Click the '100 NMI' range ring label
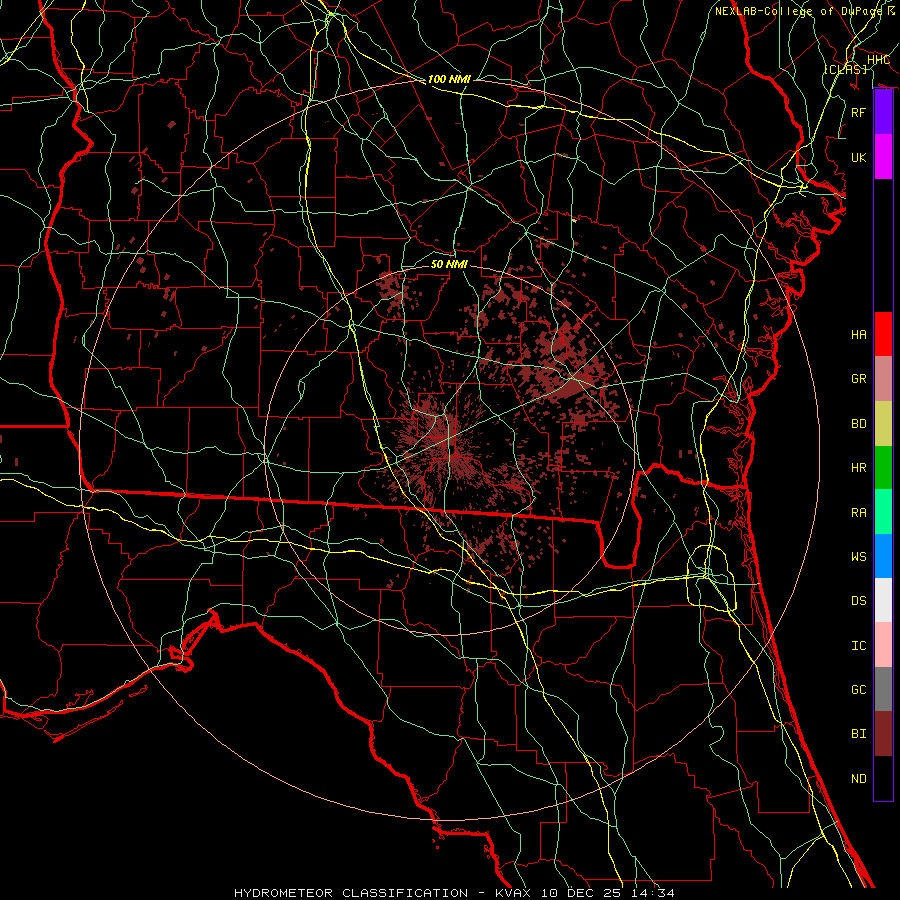 click(x=449, y=79)
